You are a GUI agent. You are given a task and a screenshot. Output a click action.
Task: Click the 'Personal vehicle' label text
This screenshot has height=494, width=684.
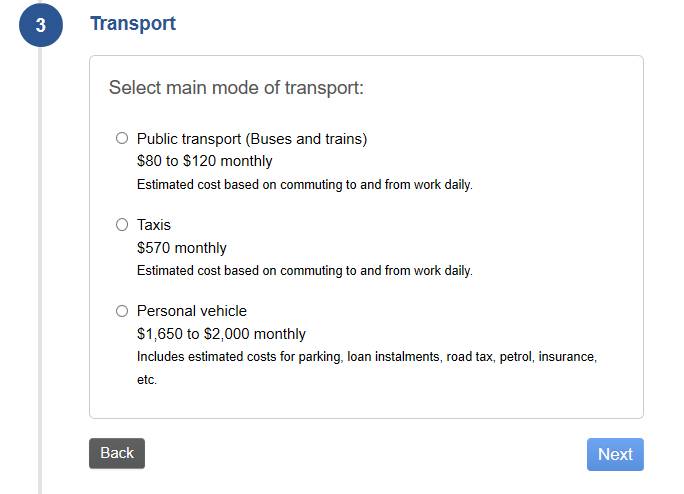coord(192,311)
